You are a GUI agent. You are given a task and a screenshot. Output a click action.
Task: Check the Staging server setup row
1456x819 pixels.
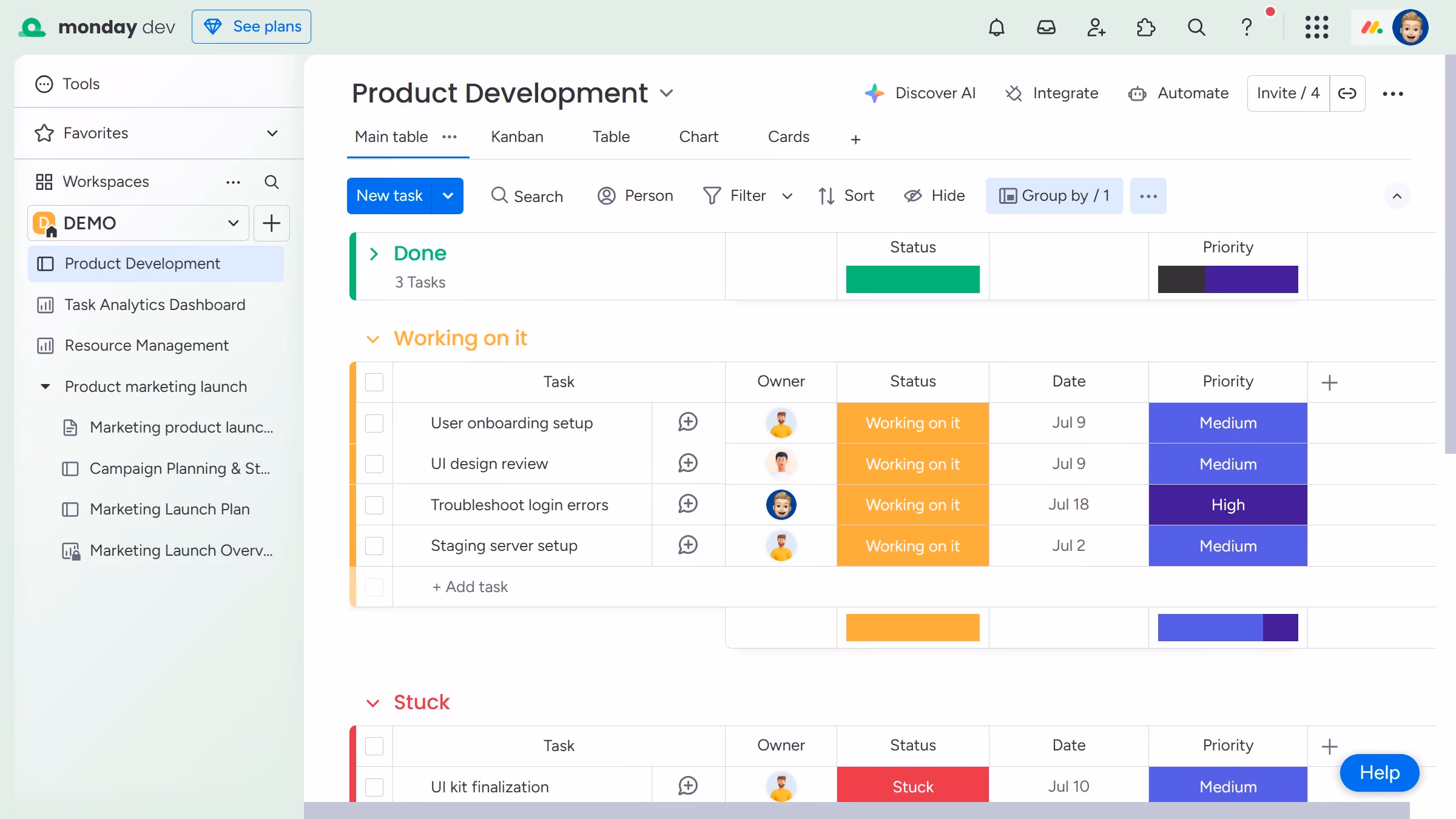coord(374,545)
